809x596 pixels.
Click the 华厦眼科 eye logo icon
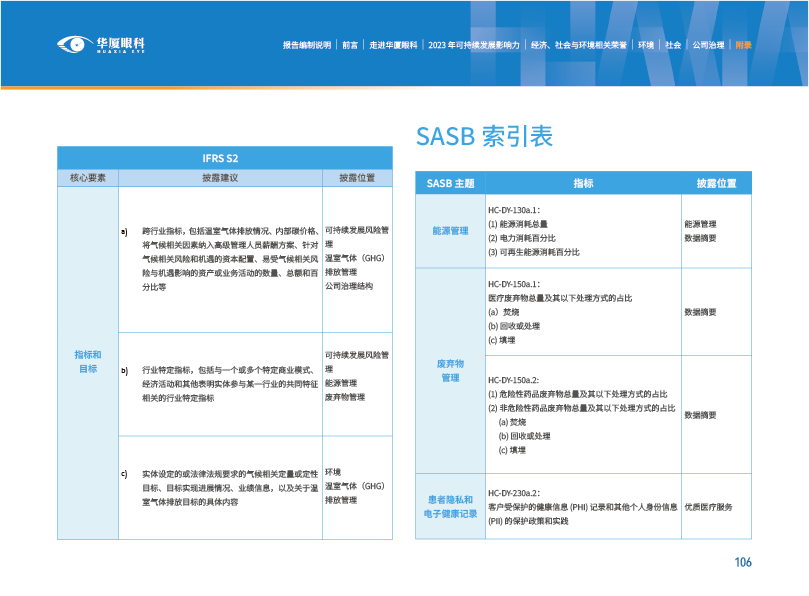72,44
